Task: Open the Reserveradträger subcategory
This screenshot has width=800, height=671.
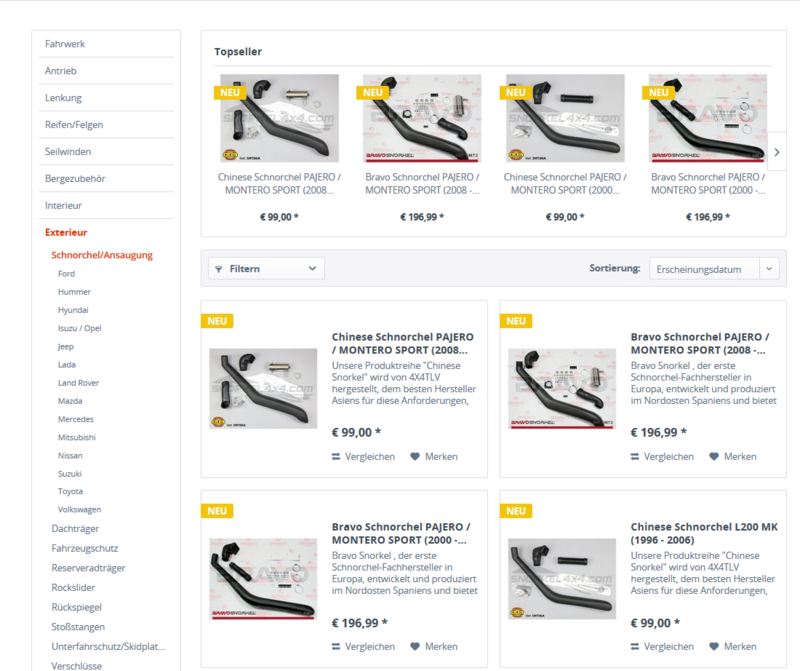Action: pos(88,568)
